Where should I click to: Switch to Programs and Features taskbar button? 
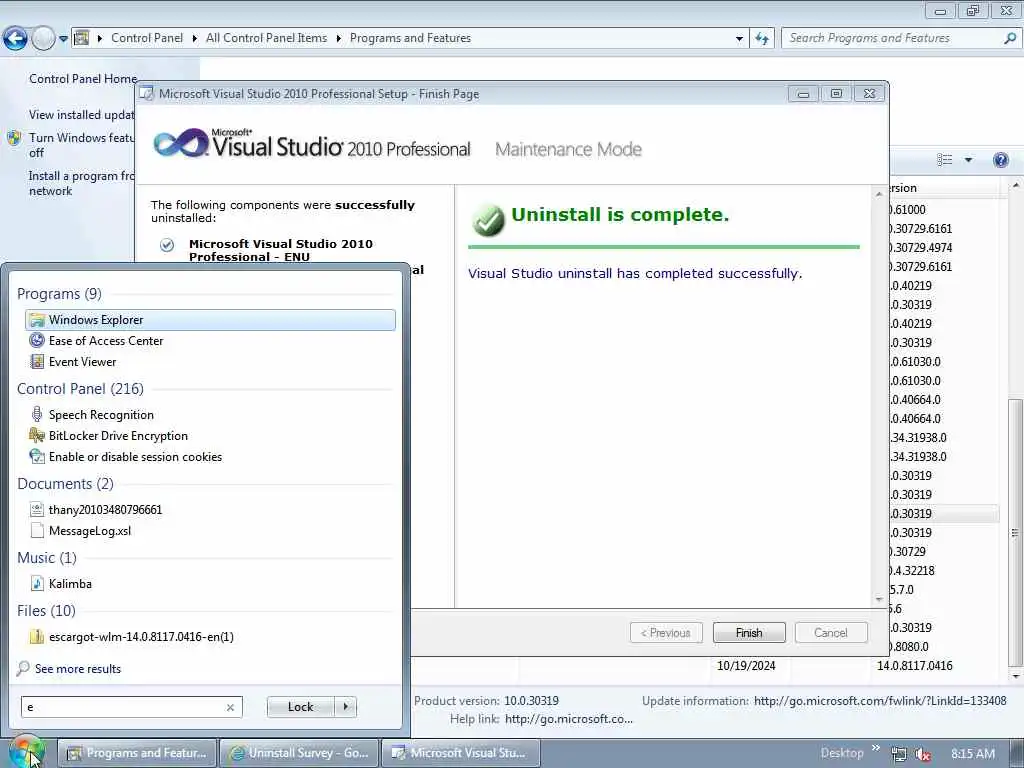(137, 753)
